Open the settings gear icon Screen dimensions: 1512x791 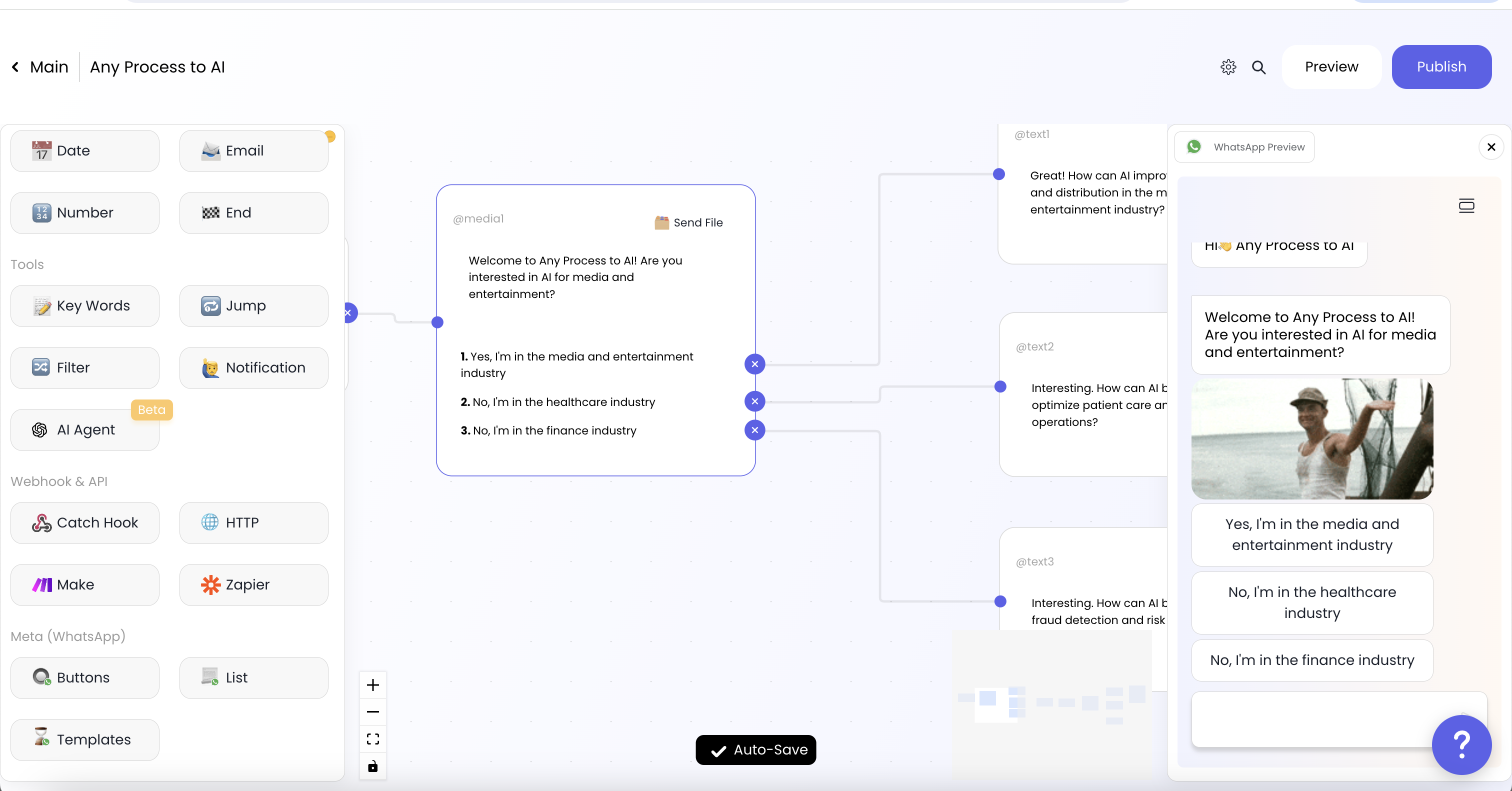[x=1228, y=67]
